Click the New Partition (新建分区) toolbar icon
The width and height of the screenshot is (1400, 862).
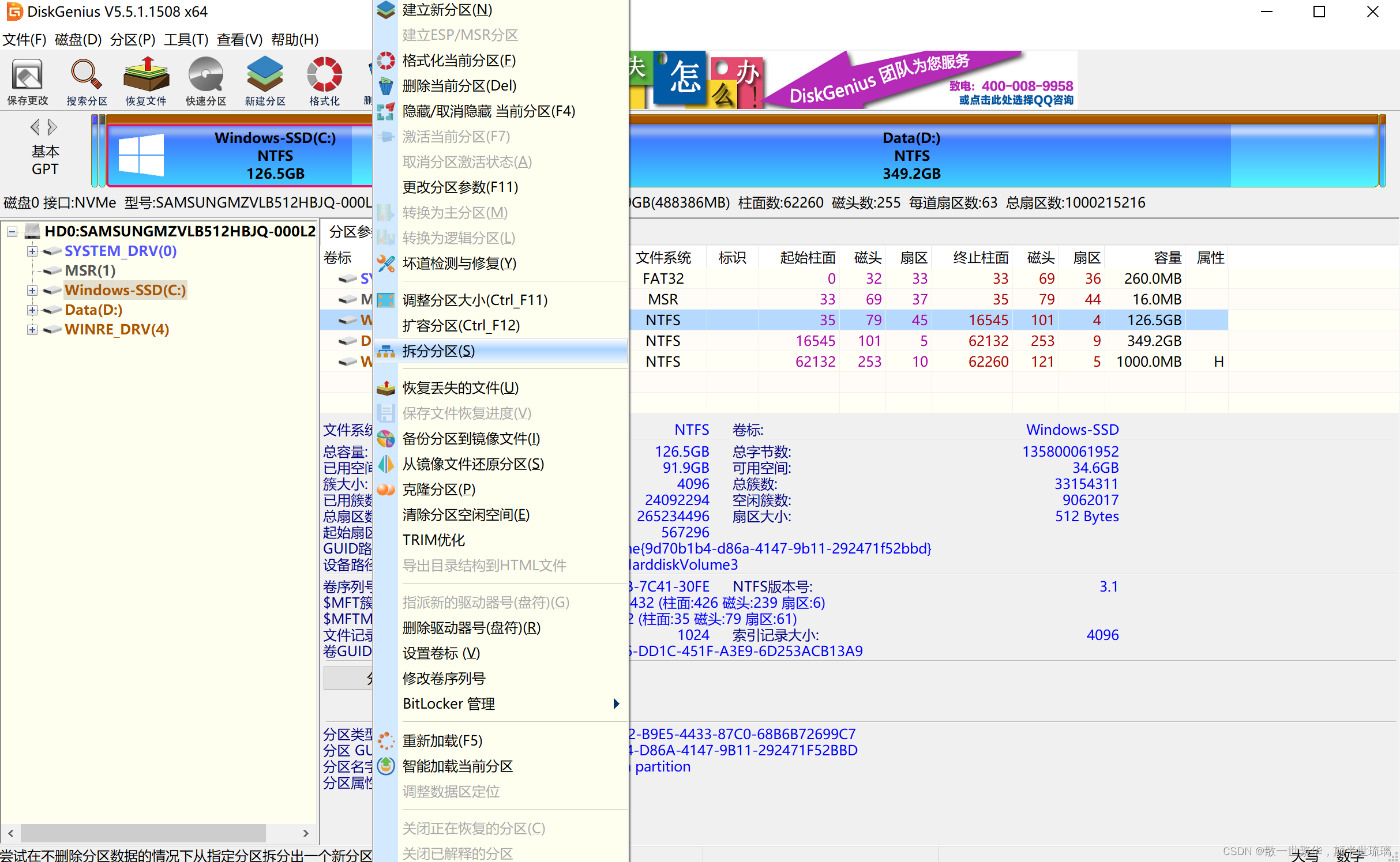(265, 75)
